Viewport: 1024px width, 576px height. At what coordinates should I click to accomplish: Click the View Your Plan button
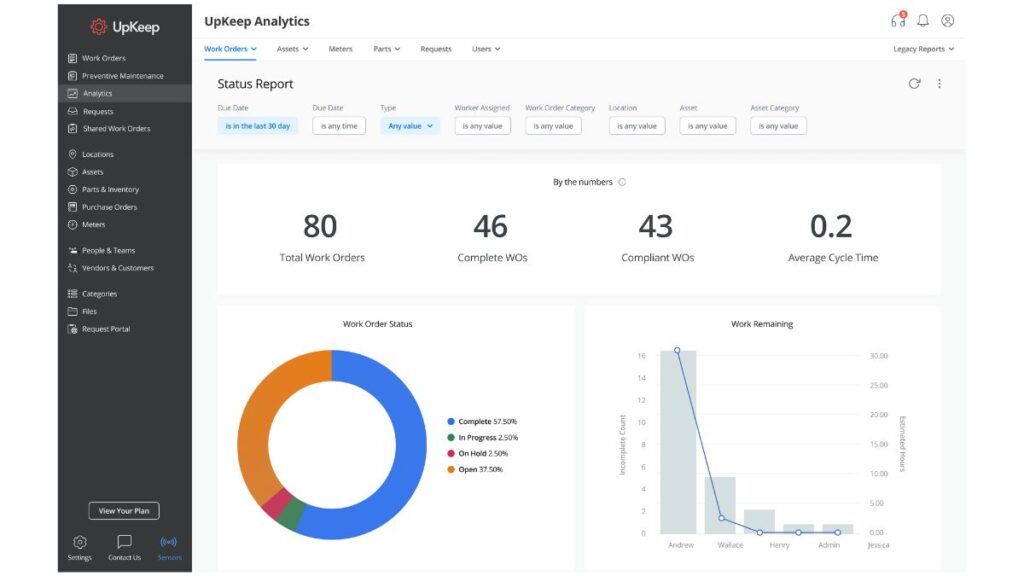pyautogui.click(x=123, y=510)
